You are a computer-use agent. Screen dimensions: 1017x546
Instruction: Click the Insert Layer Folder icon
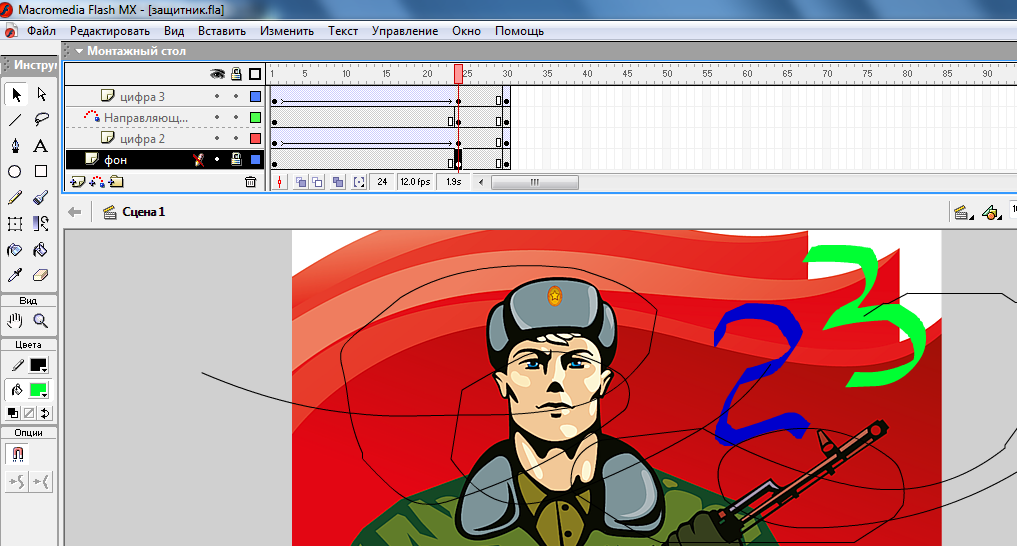click(116, 182)
